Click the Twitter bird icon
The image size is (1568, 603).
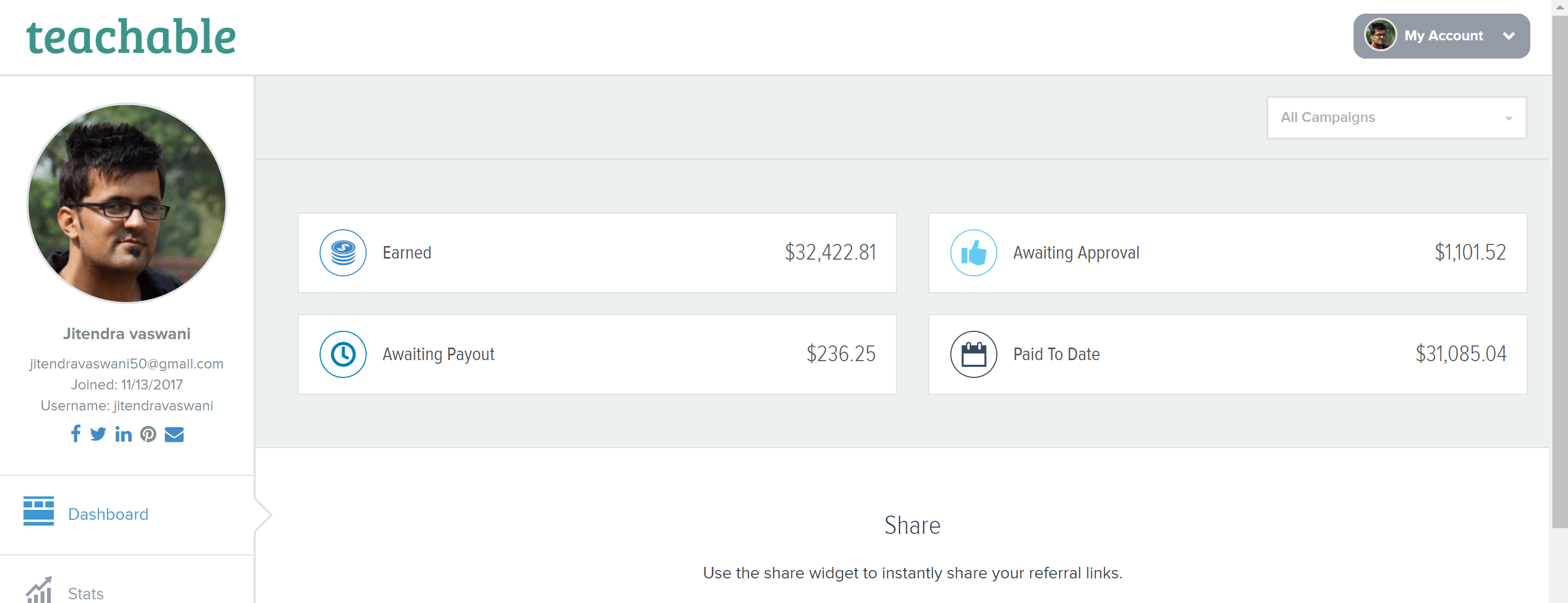98,434
